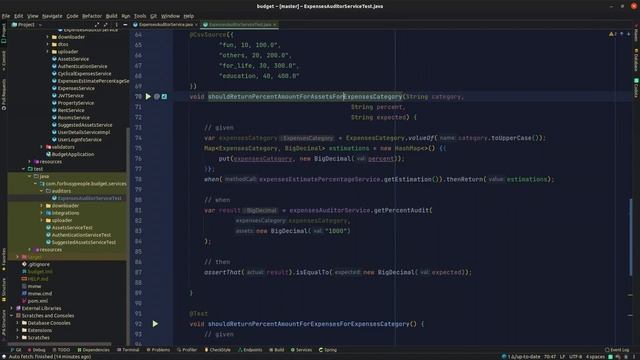
Task: Open SuggestedAssetsServiceTest file
Action: [81, 242]
